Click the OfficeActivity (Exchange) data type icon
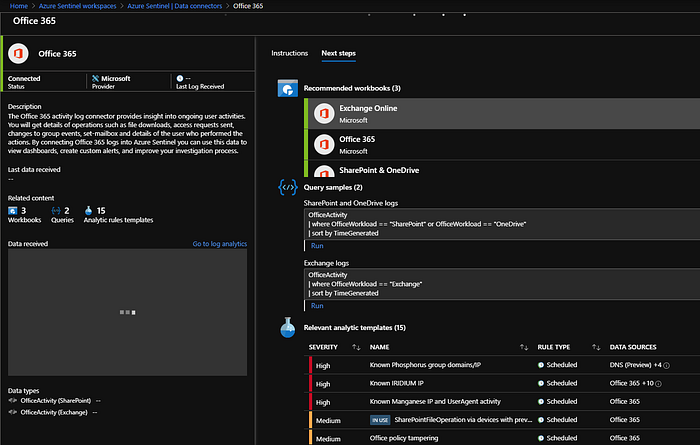The height and width of the screenshot is (445, 700). [x=12, y=412]
